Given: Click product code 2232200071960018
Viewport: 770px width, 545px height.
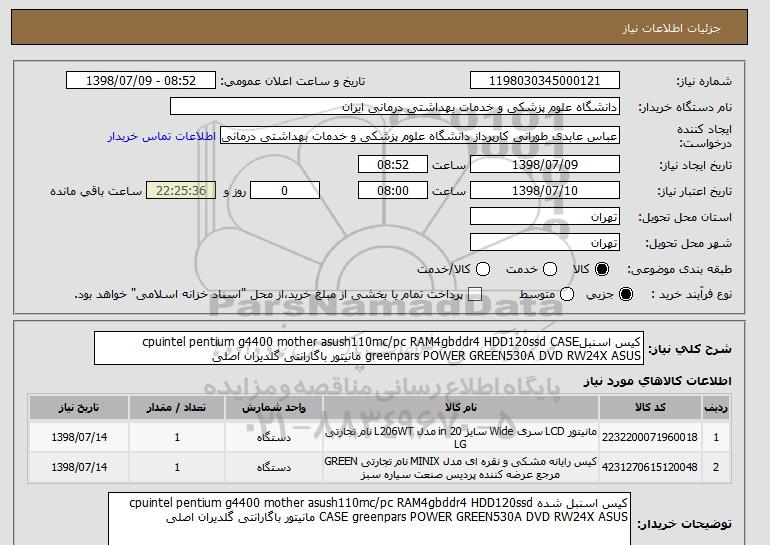Looking at the screenshot, I should pyautogui.click(x=650, y=437).
